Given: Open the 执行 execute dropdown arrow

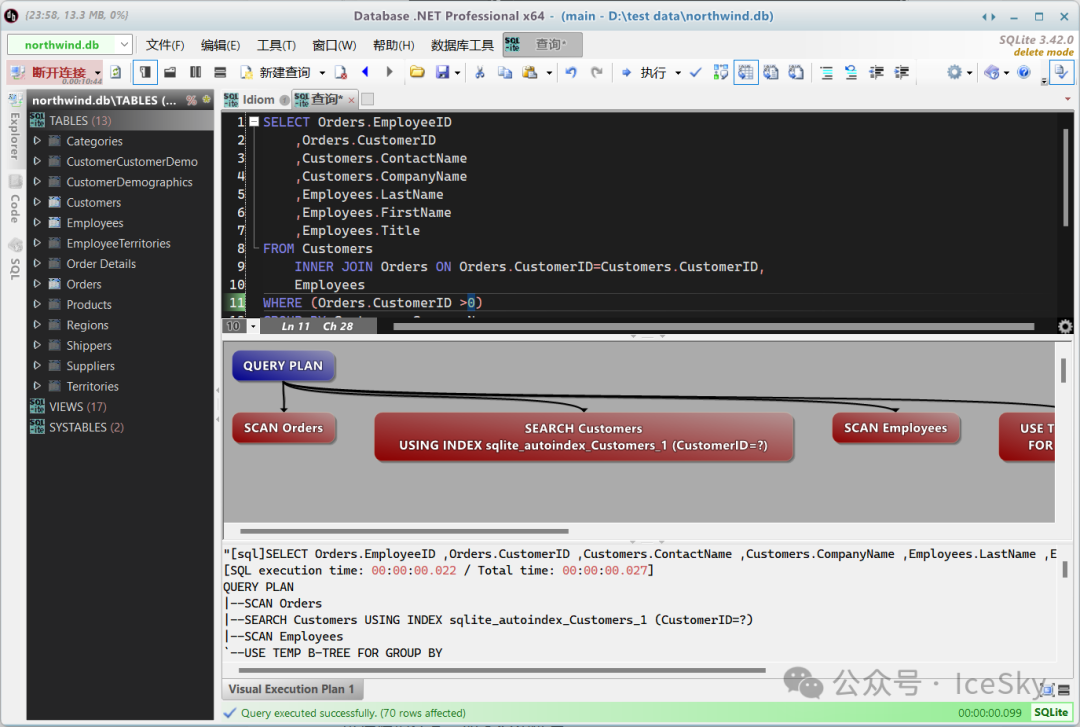Looking at the screenshot, I should [x=678, y=73].
